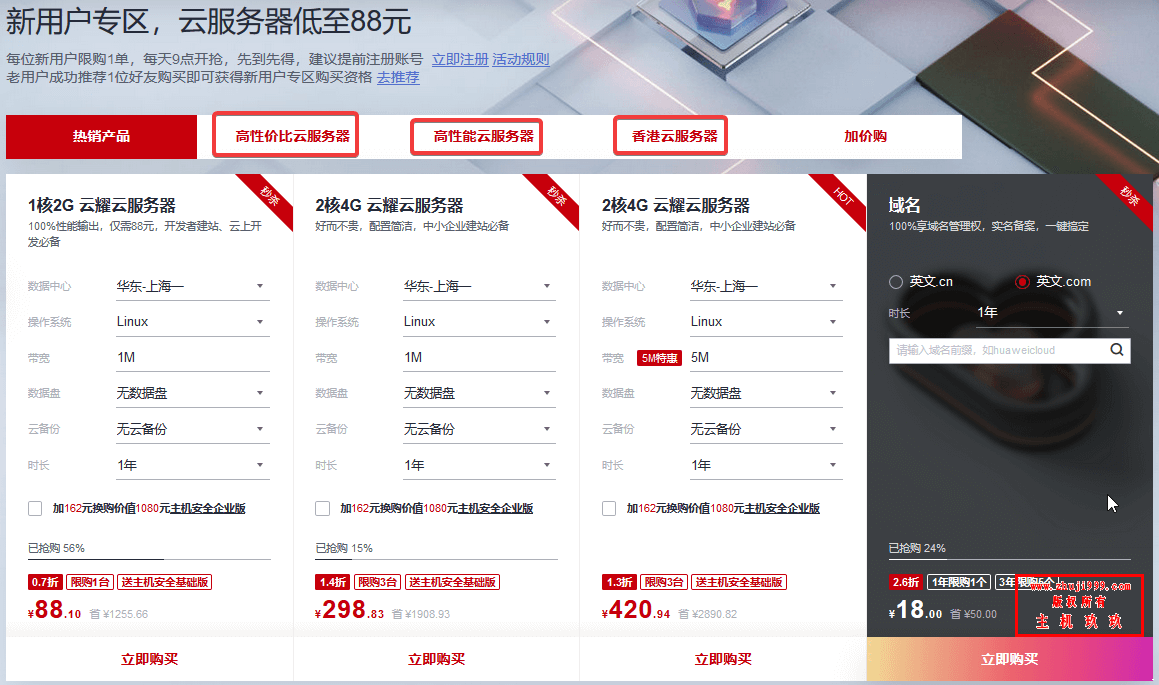Click the domain name prefix input field
The image size is (1159, 685).
(995, 350)
